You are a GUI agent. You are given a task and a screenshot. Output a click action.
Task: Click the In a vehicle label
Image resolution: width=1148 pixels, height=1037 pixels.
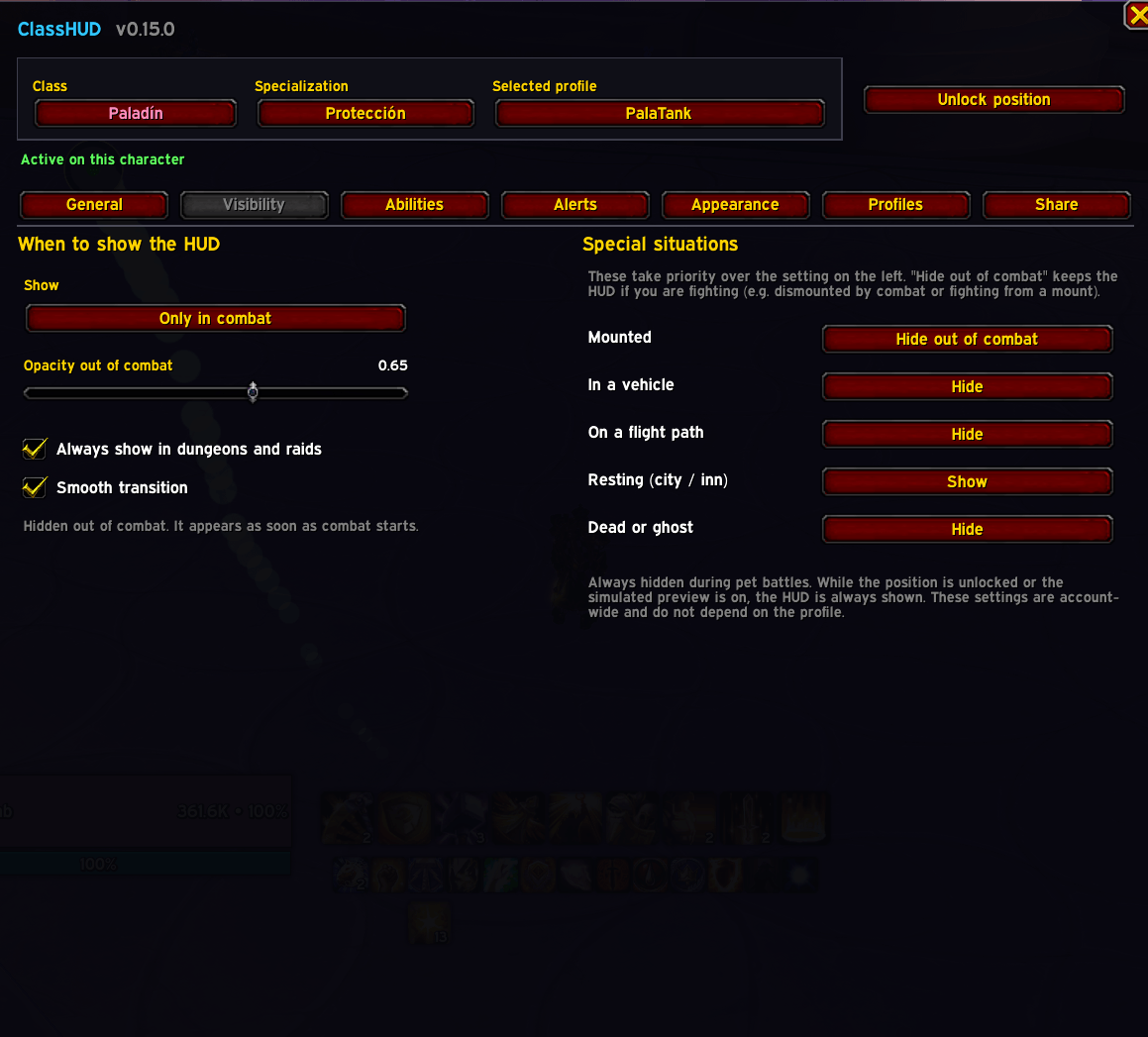point(631,385)
